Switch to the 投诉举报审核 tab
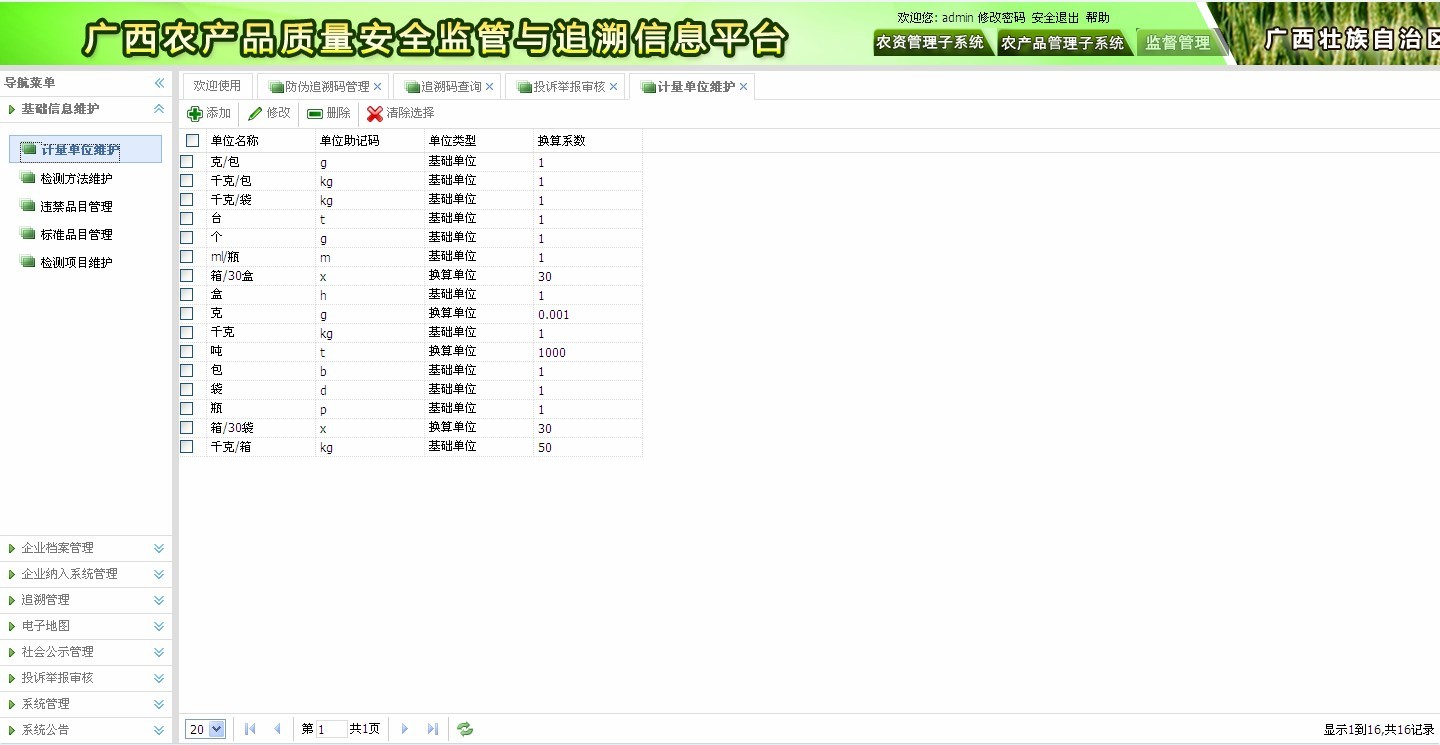This screenshot has height=745, width=1440. pyautogui.click(x=565, y=86)
